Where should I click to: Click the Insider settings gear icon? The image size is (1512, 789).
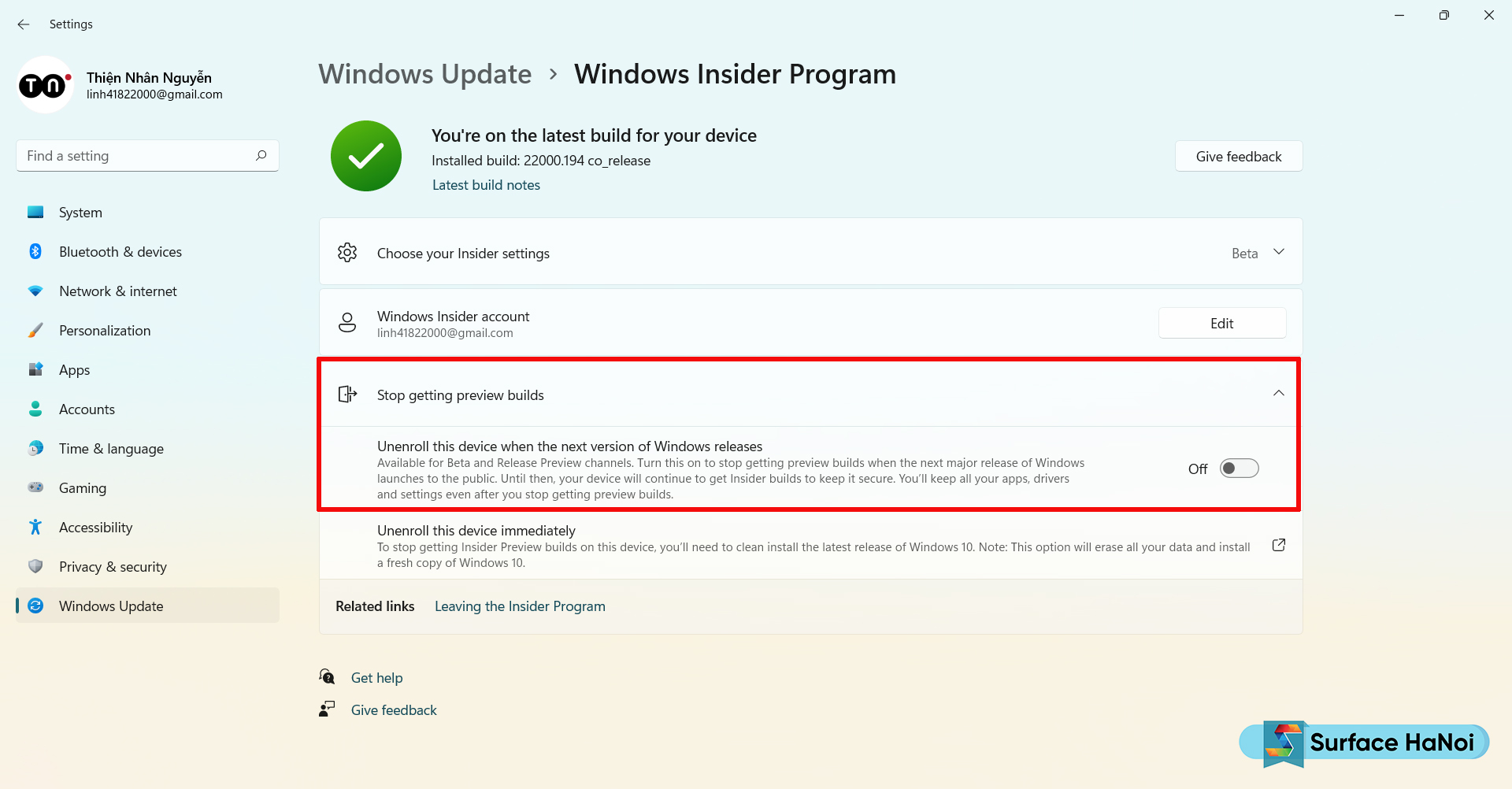click(347, 253)
